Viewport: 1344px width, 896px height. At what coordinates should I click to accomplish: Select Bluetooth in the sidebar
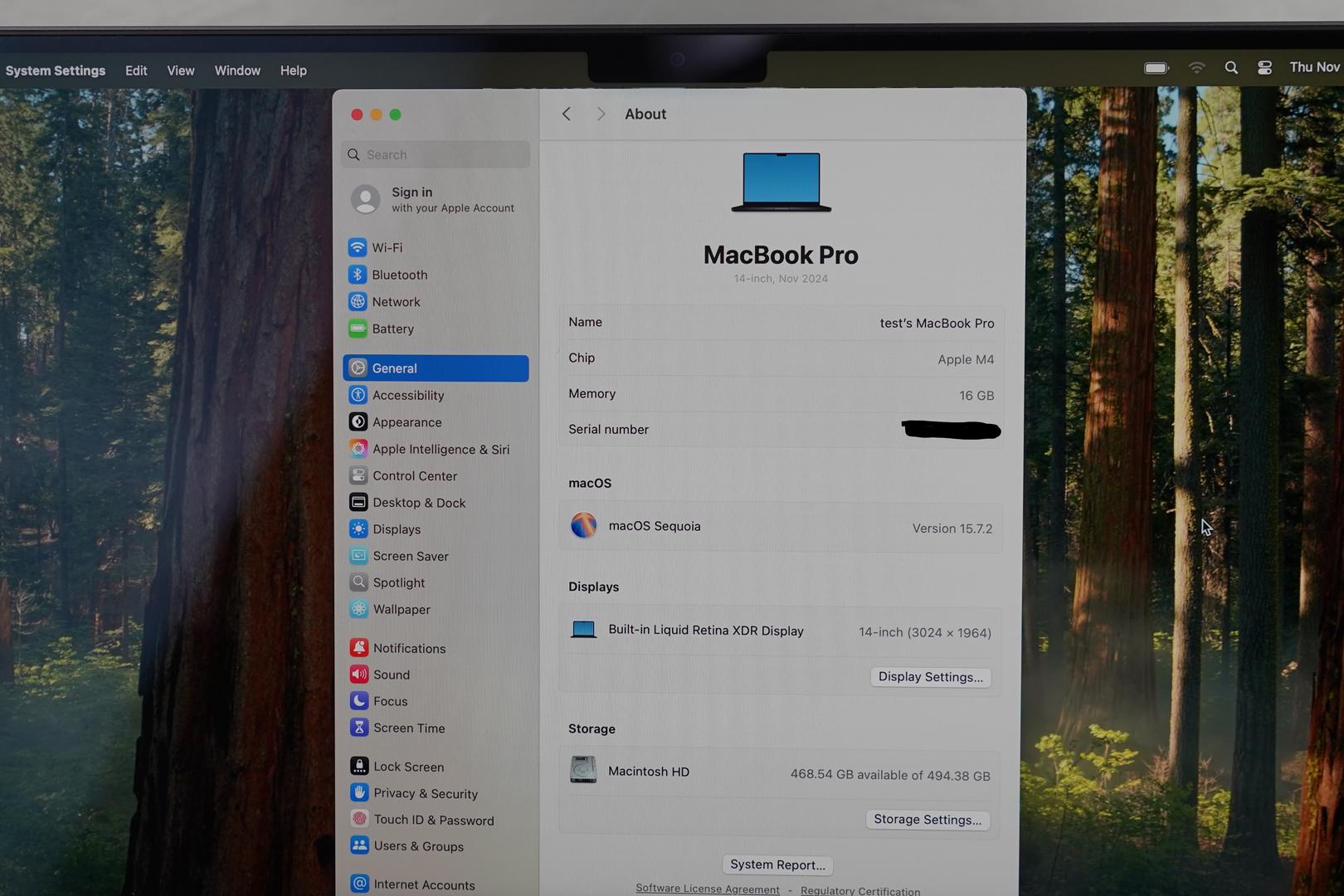point(399,275)
